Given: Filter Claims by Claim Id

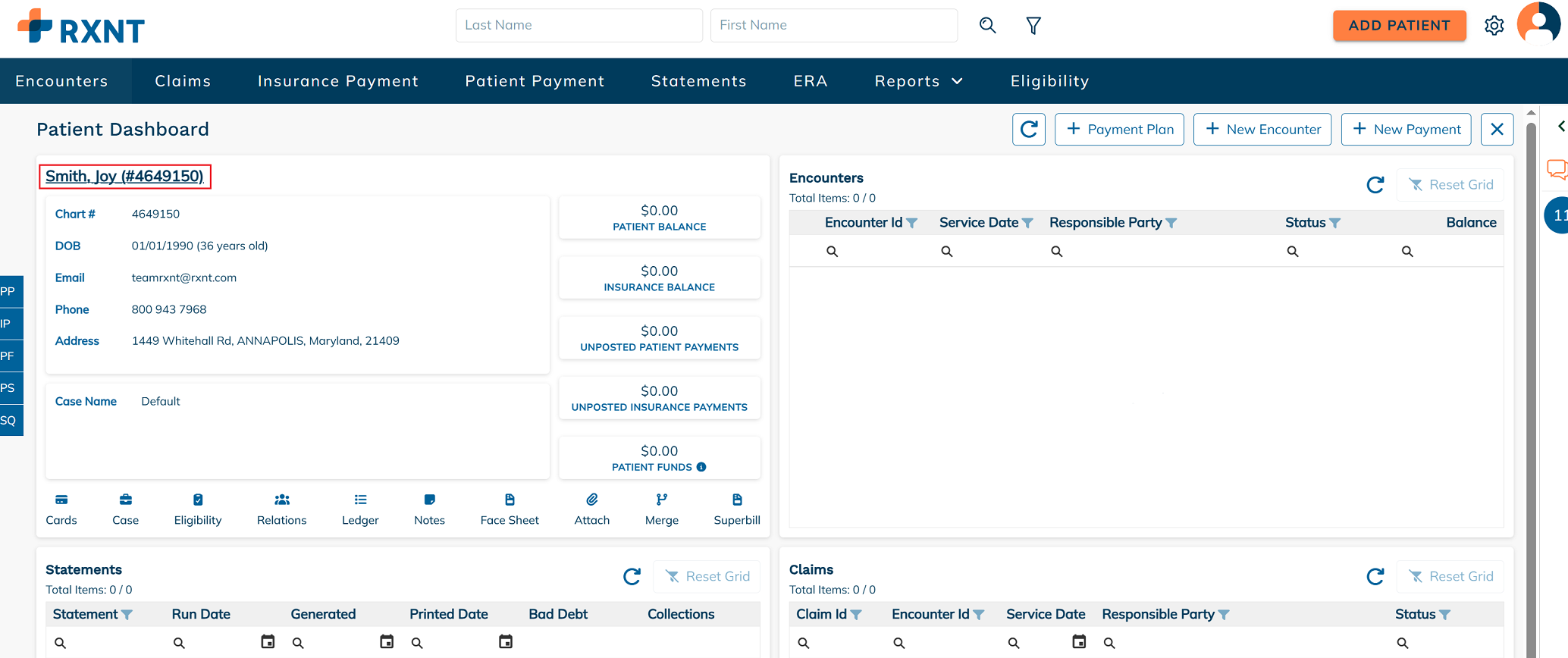Looking at the screenshot, I should 856,615.
